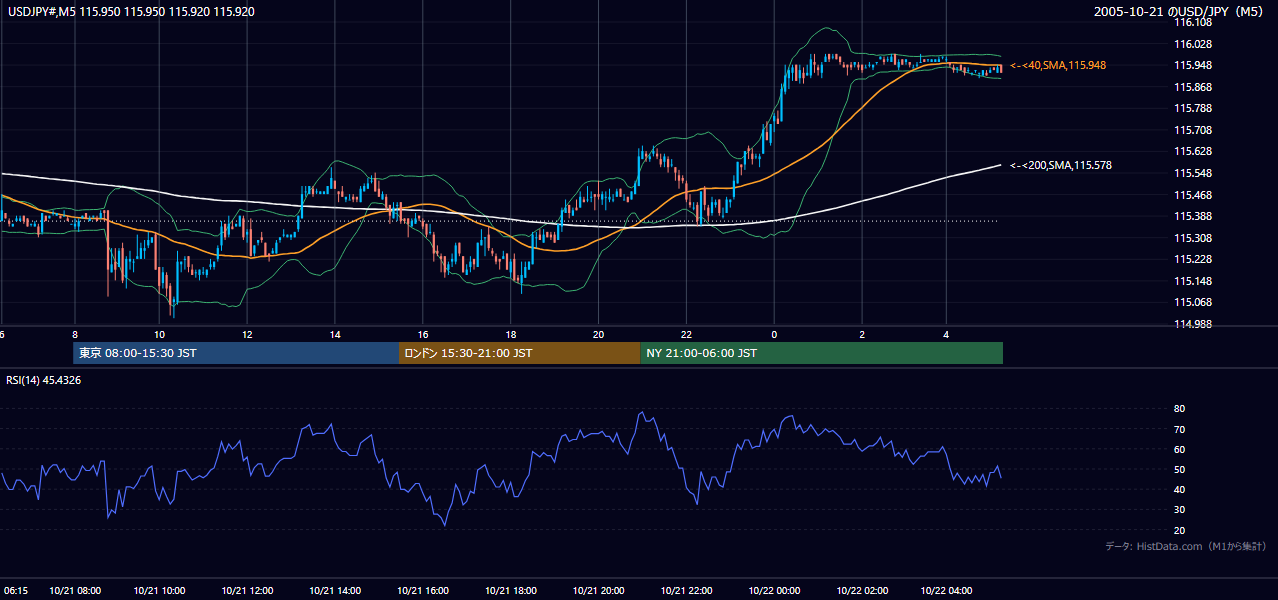The width and height of the screenshot is (1278, 600).
Task: Click price axis label 115.468
Action: click(1193, 195)
